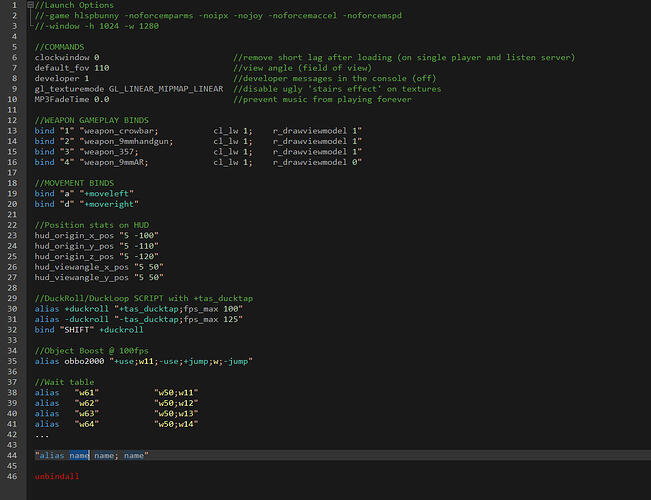This screenshot has height=500, width=651.
Task: Click 'default_fov 110' on line 7
Action: pos(72,68)
